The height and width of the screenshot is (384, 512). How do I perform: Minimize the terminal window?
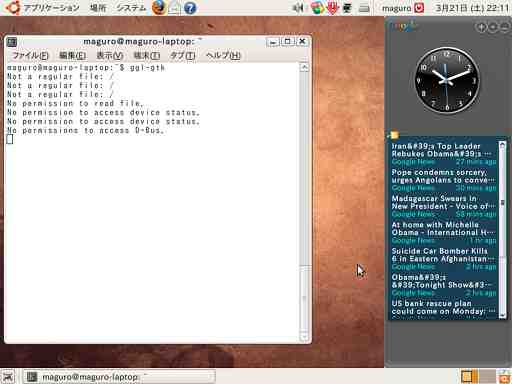273,42
